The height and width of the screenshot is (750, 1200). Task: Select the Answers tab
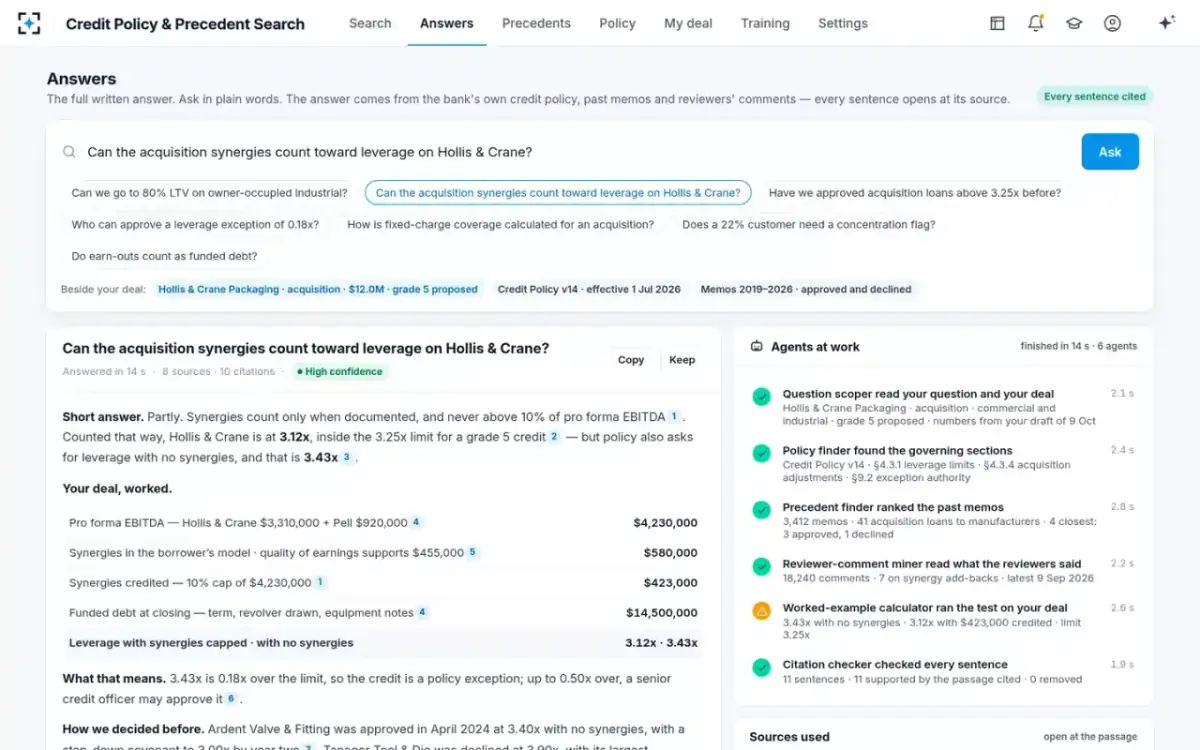click(447, 23)
